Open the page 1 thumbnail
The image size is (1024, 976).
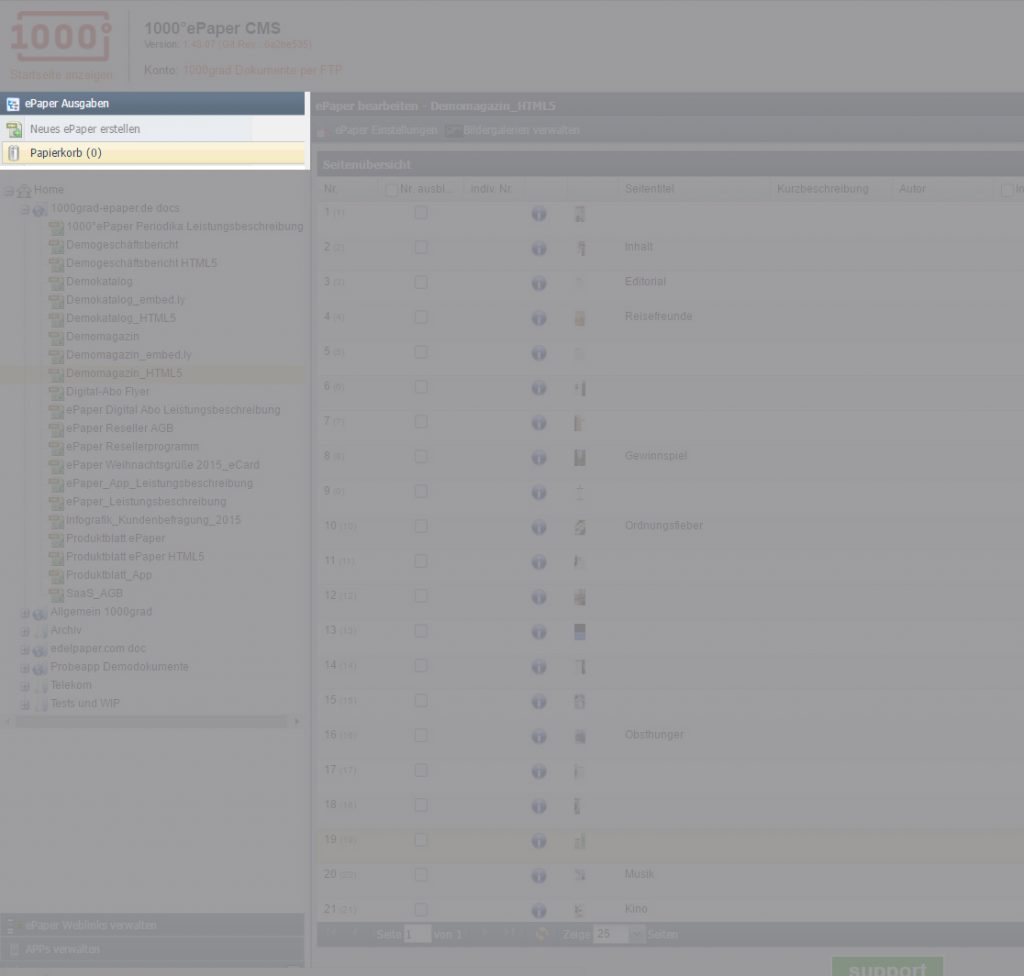pyautogui.click(x=579, y=214)
